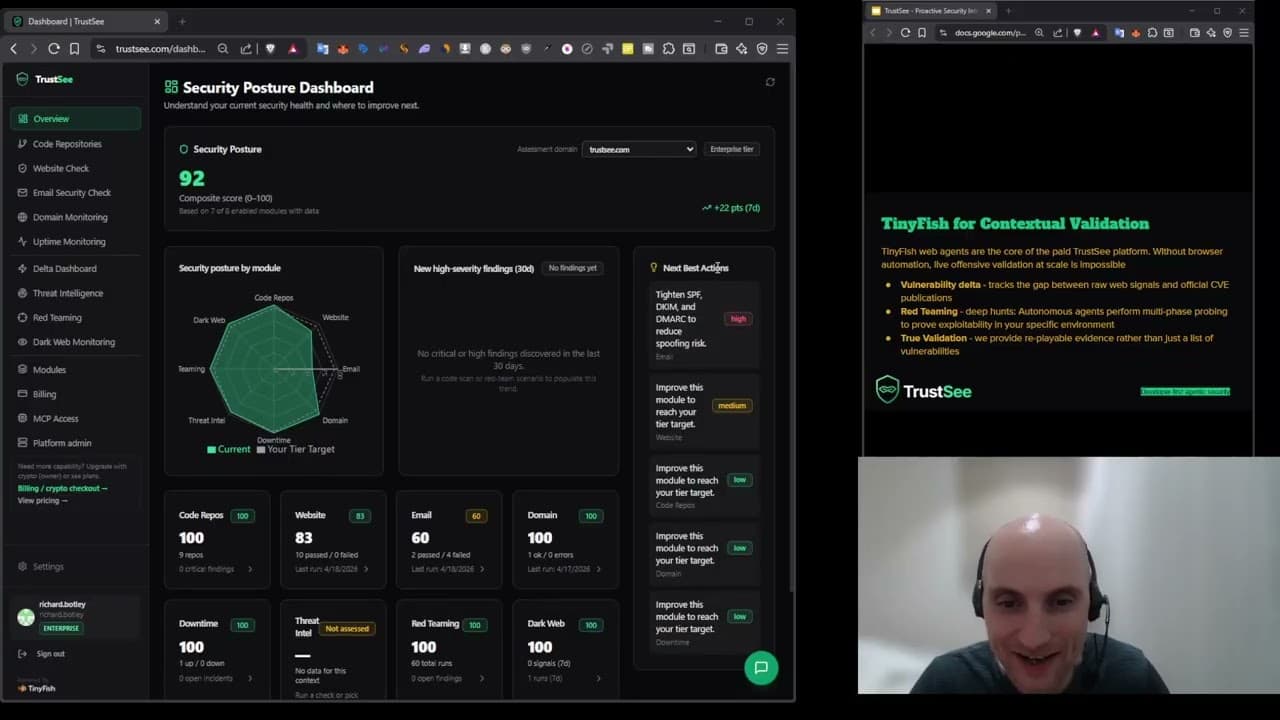The width and height of the screenshot is (1280, 720).
Task: Open the green chat bubble widget
Action: tap(761, 668)
